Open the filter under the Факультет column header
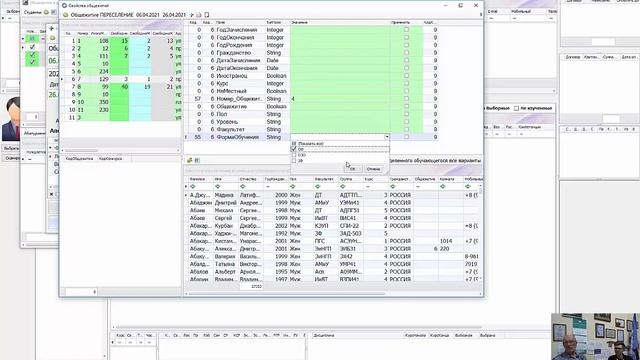The width and height of the screenshot is (640, 360). [318, 187]
